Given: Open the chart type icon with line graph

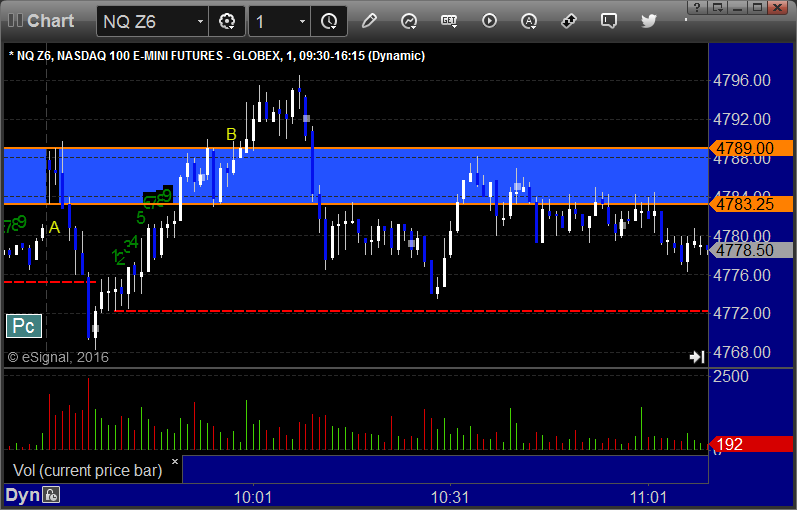Looking at the screenshot, I should click(x=409, y=21).
